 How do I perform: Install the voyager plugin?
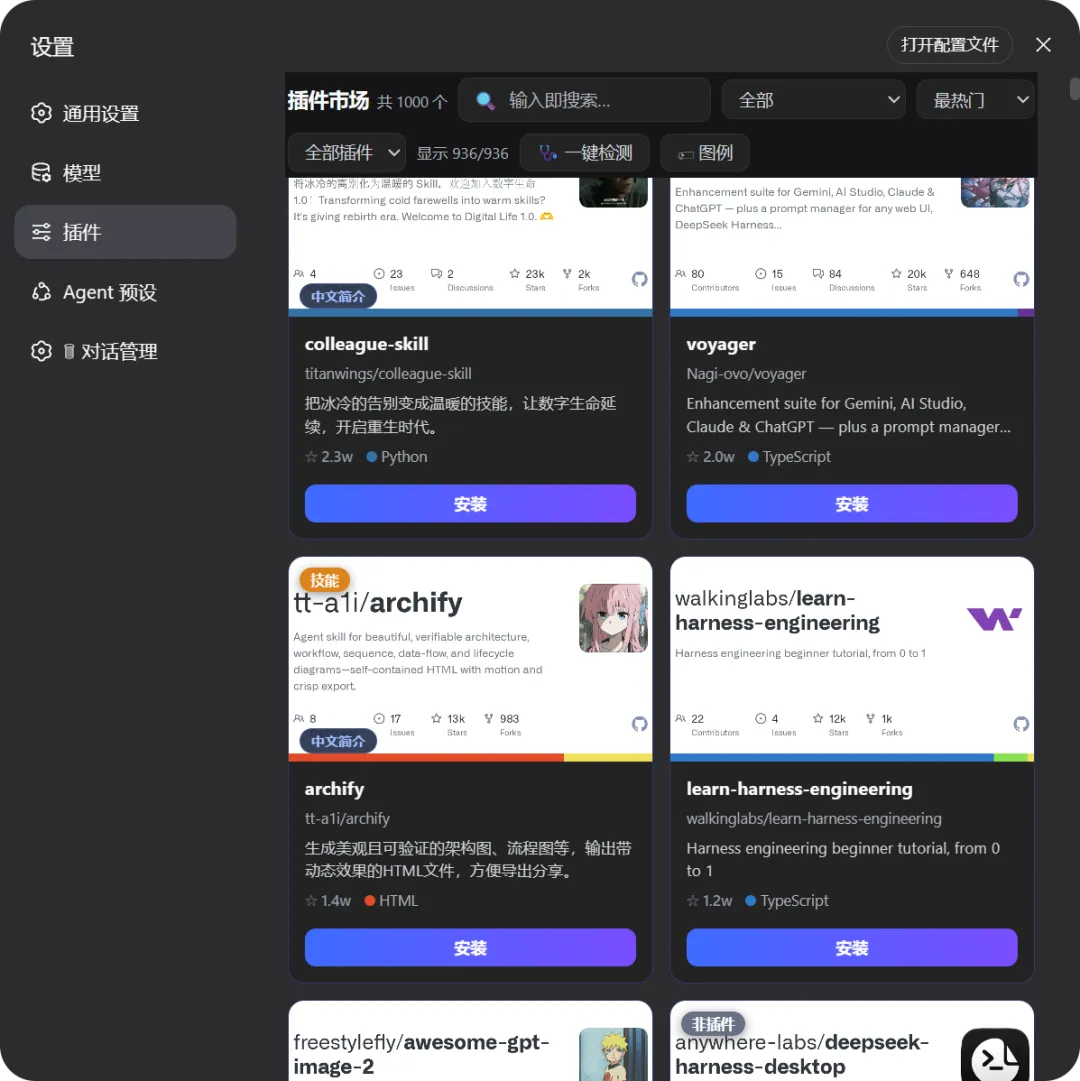(852, 504)
